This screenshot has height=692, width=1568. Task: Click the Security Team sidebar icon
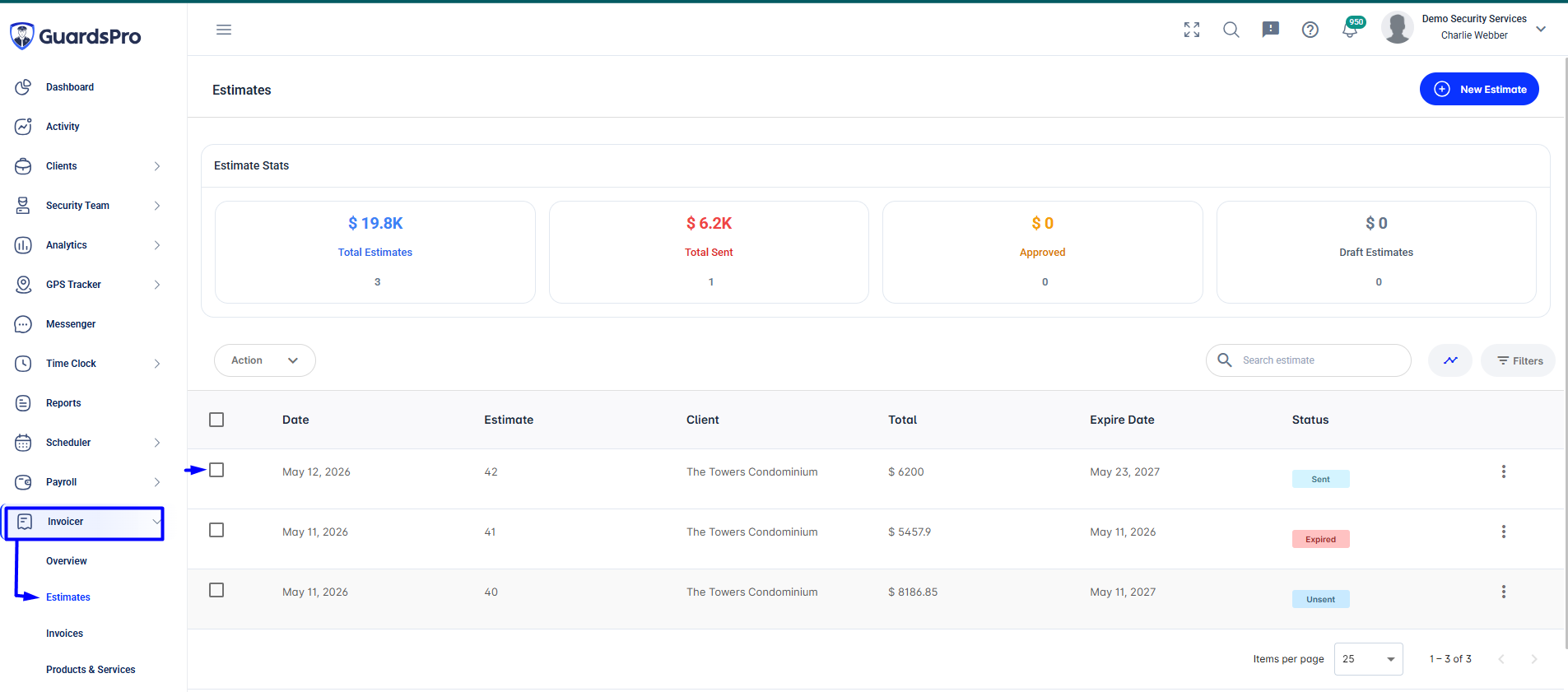pyautogui.click(x=23, y=206)
